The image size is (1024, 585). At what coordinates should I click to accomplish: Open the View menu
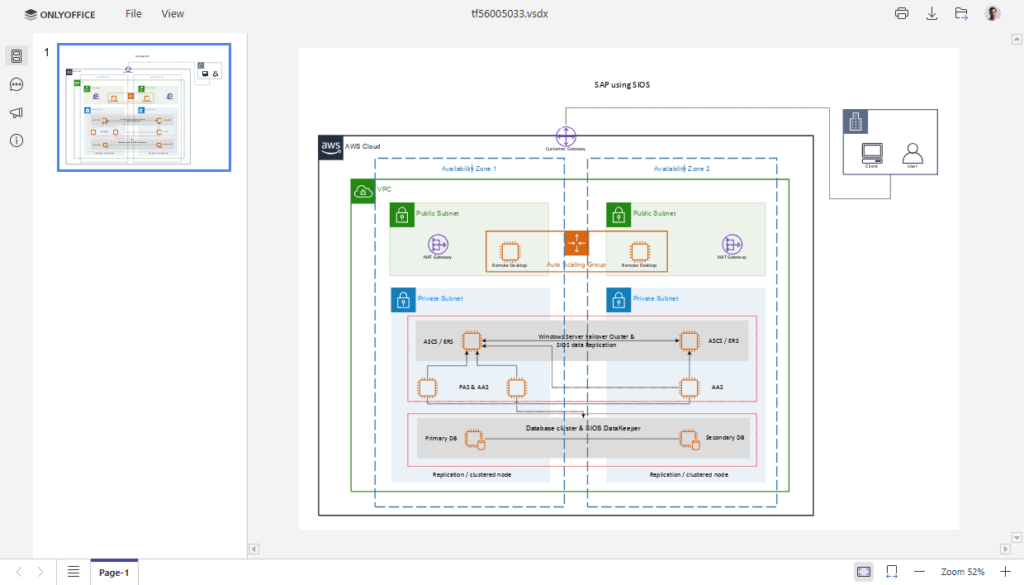coord(172,13)
